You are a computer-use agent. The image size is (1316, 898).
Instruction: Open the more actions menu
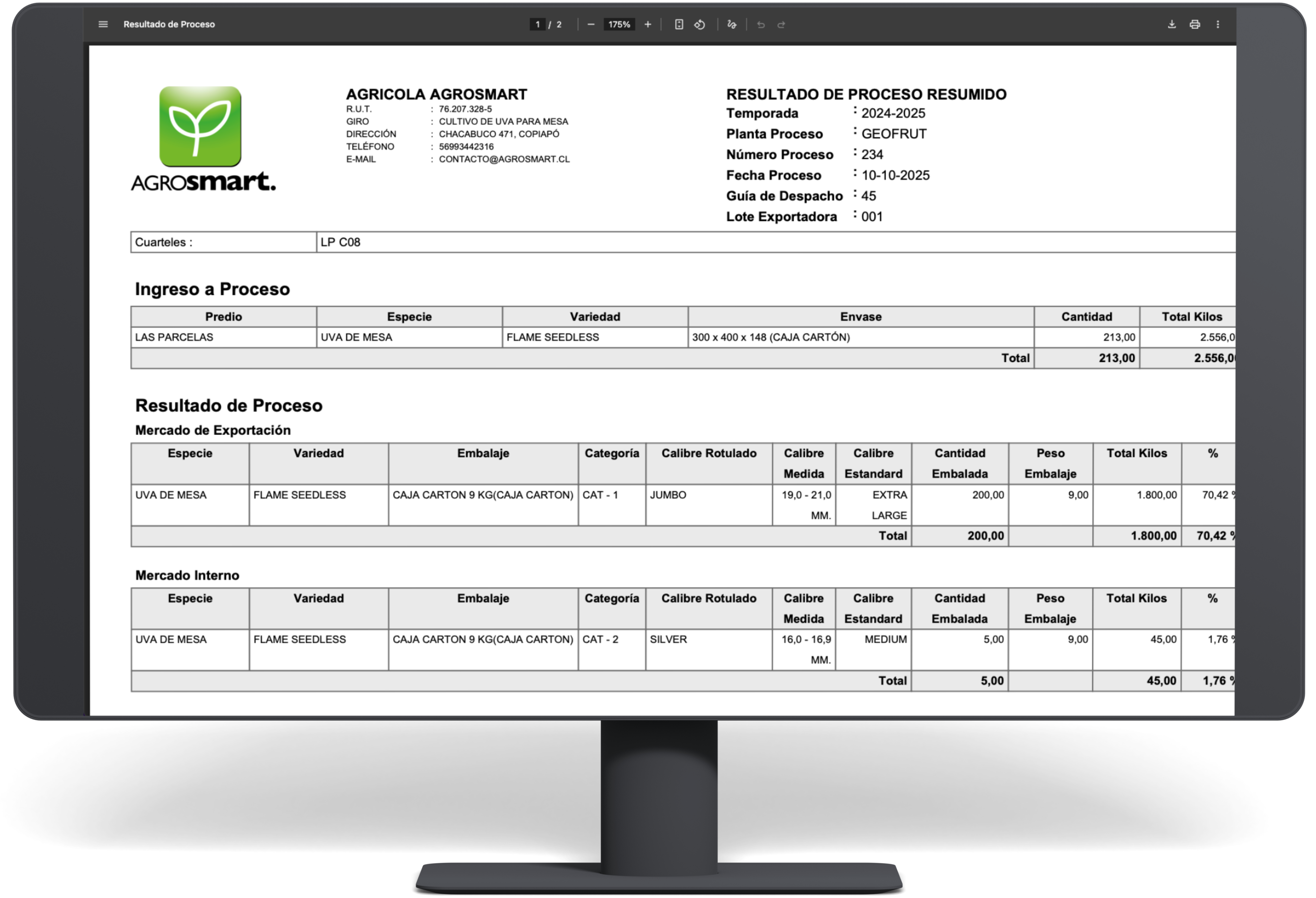pos(1218,24)
